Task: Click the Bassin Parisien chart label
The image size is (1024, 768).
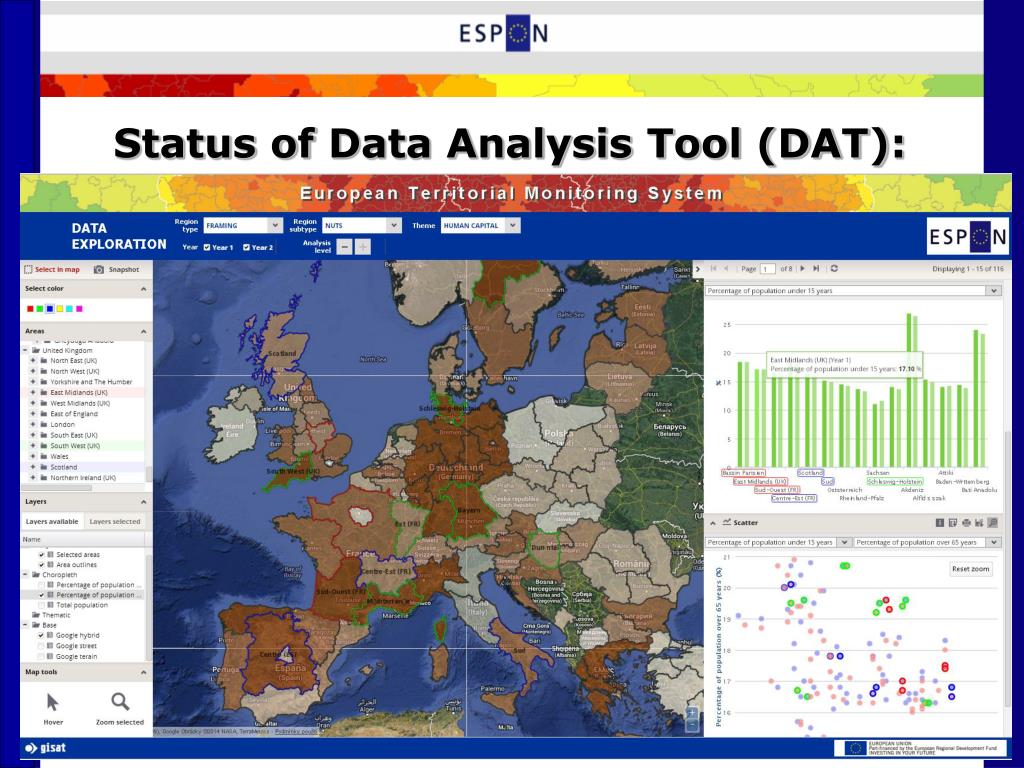Action: click(743, 472)
